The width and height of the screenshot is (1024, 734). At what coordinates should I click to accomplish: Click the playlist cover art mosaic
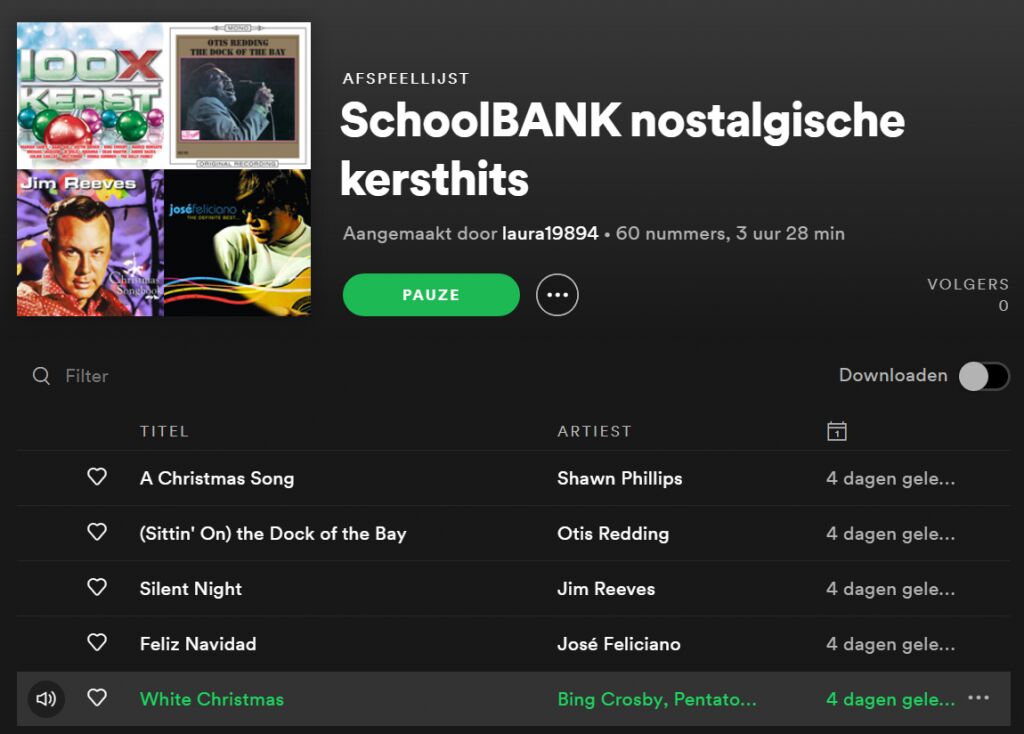164,169
